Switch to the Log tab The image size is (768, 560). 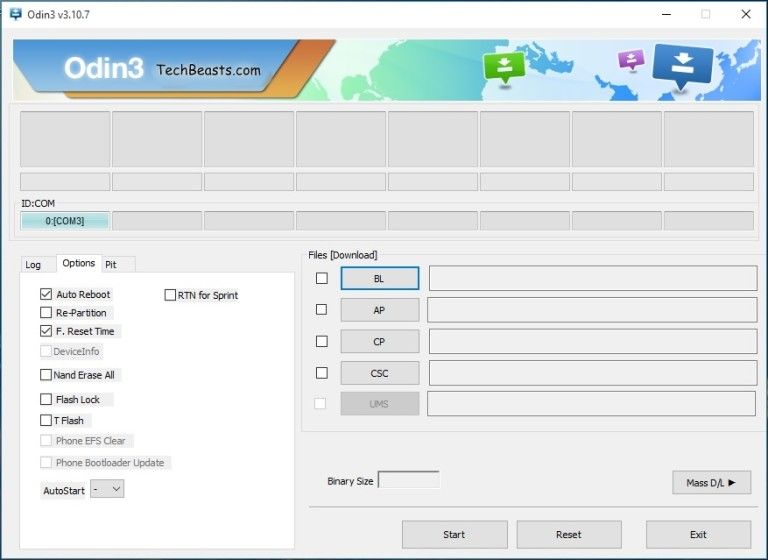pos(33,265)
